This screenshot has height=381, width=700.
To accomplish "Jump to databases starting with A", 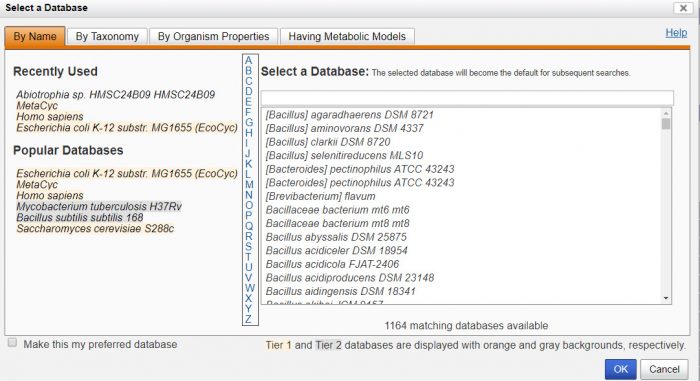I will (249, 60).
